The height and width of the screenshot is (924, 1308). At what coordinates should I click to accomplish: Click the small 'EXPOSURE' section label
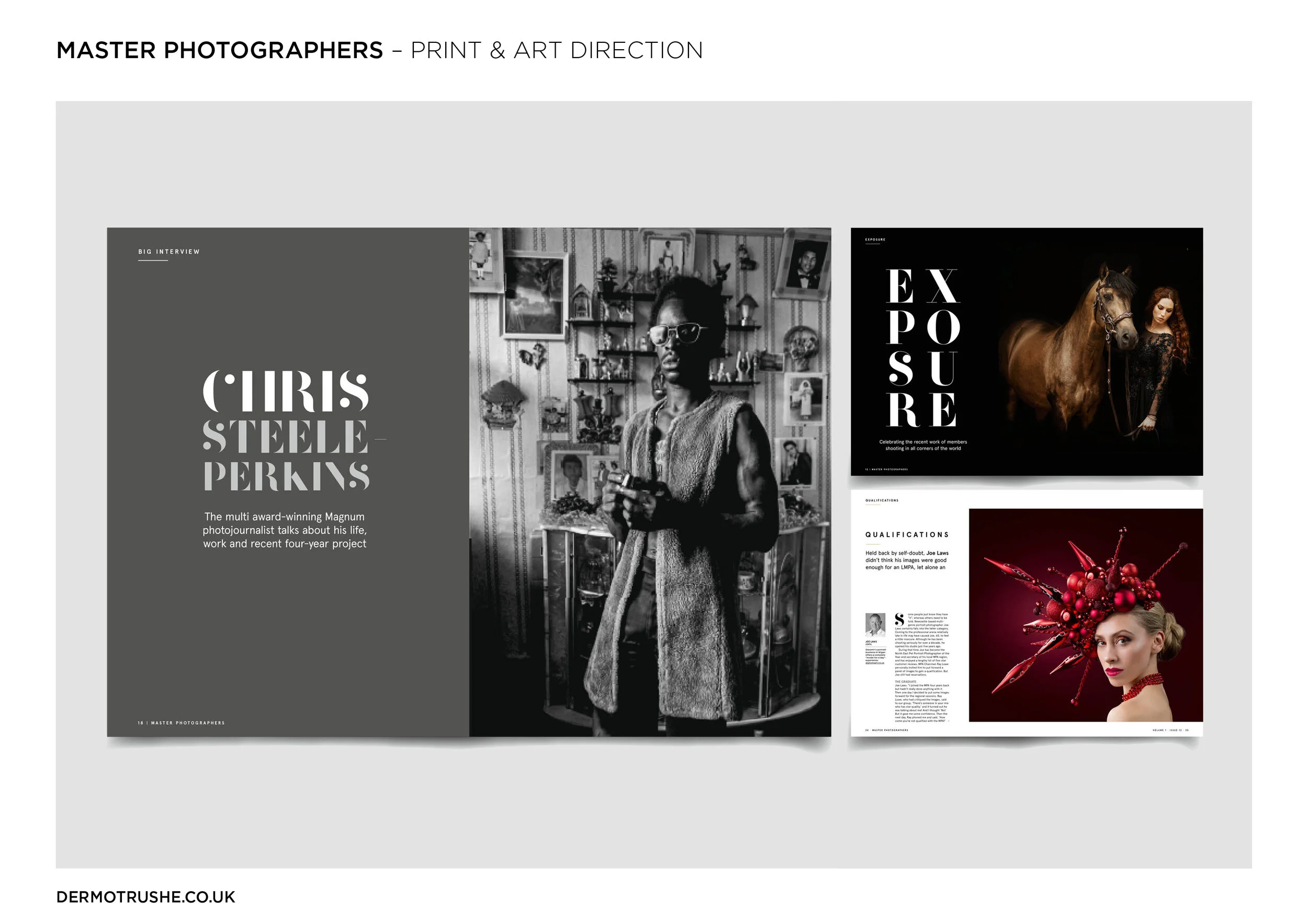click(x=875, y=239)
